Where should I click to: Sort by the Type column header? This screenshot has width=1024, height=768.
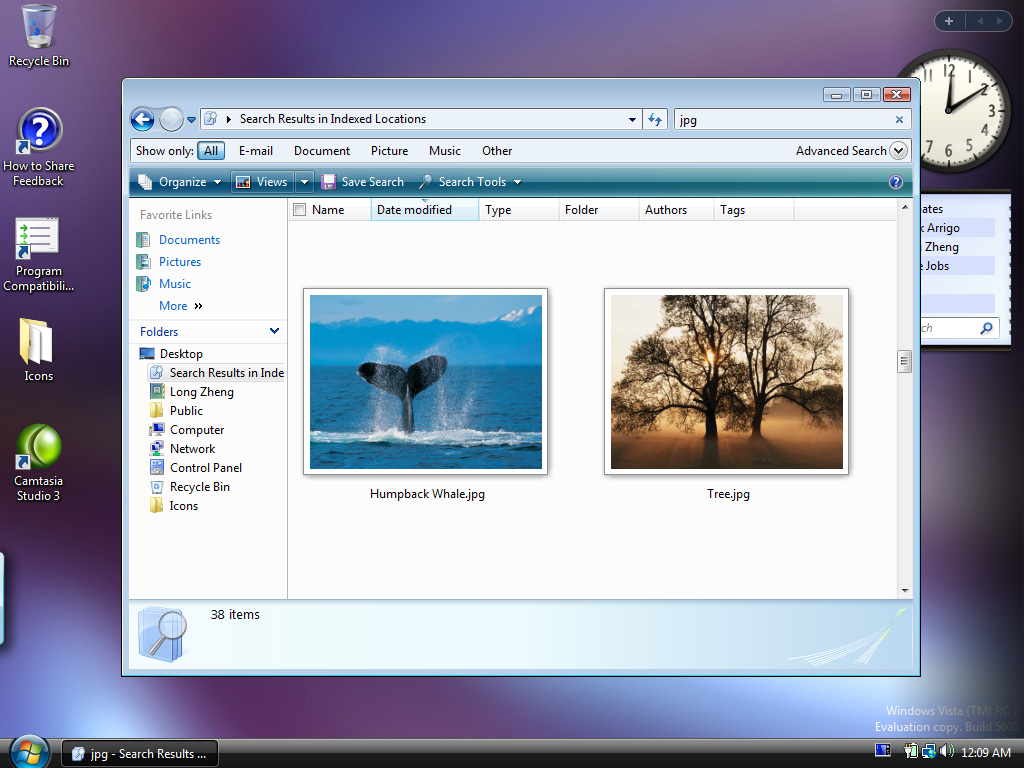[519, 210]
